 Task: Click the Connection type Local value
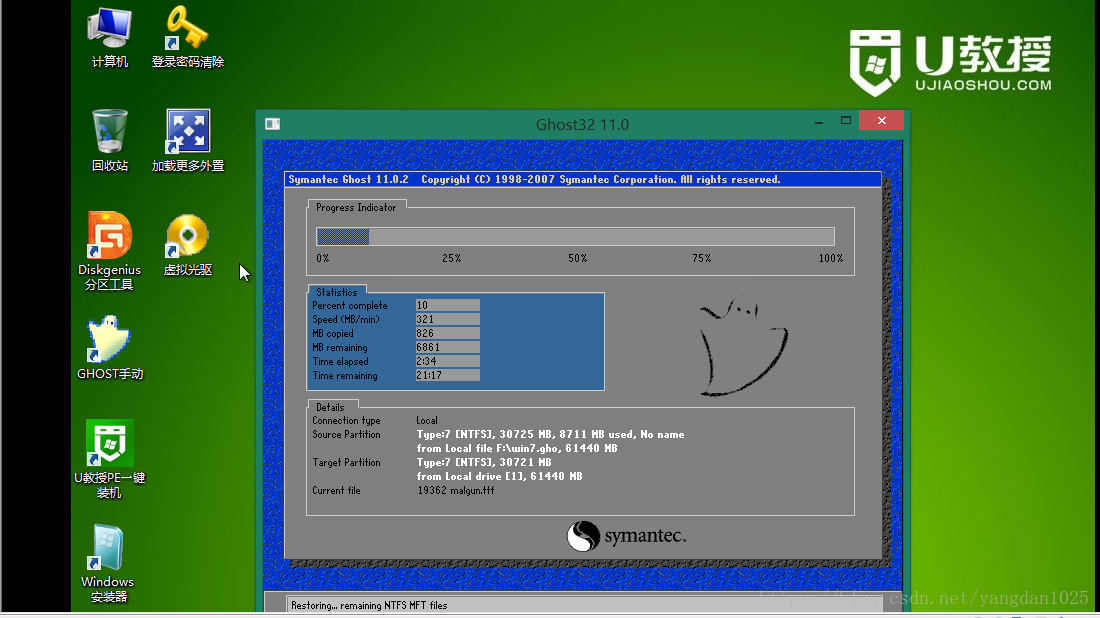pos(427,421)
